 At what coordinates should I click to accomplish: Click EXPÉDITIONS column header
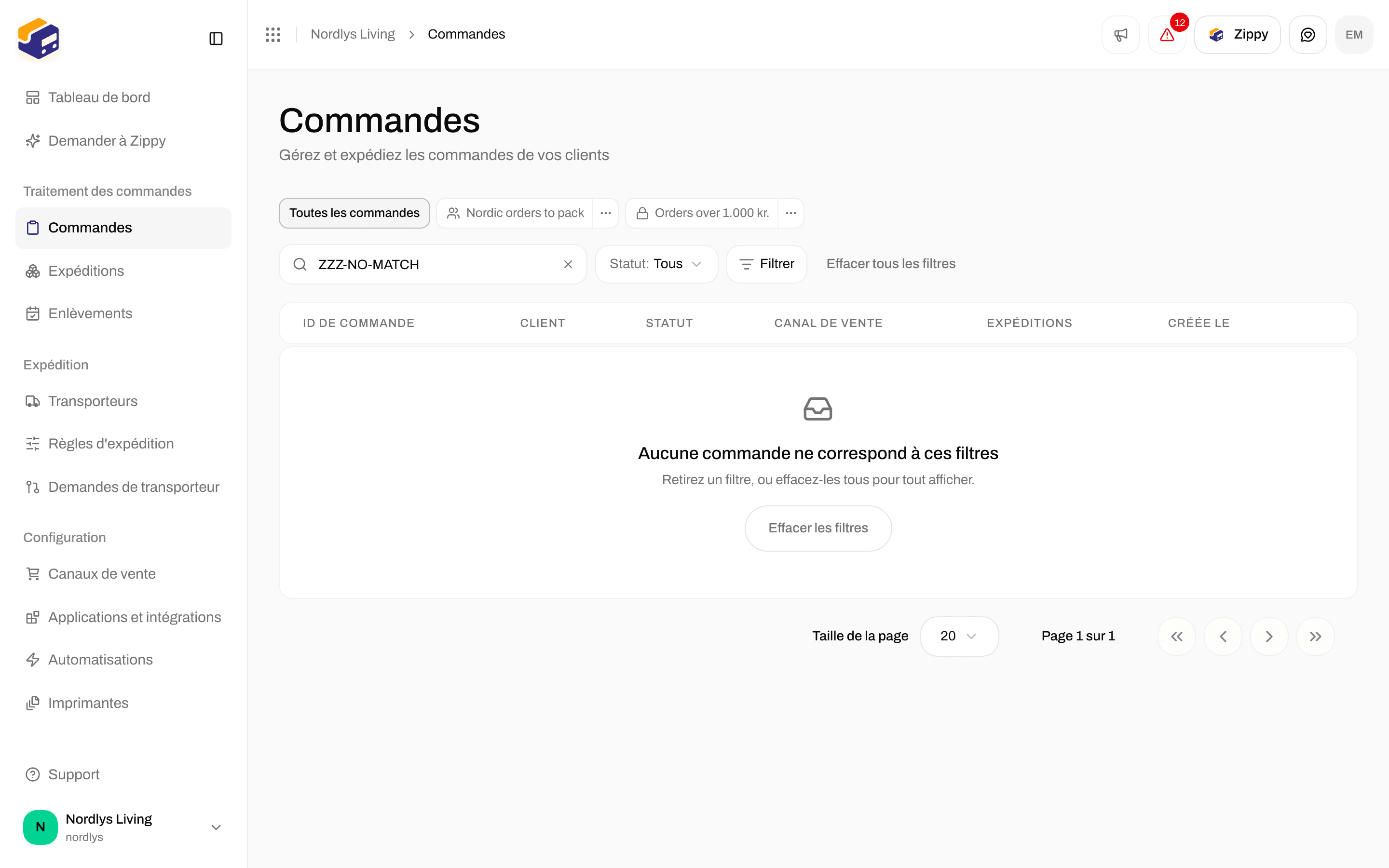[x=1029, y=323]
